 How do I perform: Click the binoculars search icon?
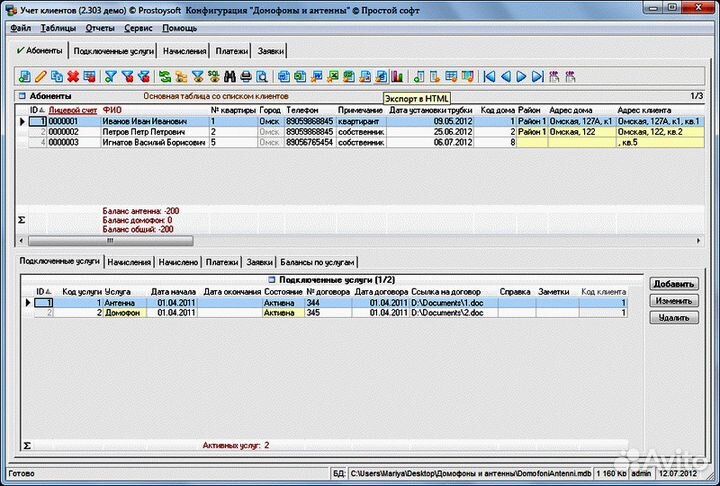229,76
